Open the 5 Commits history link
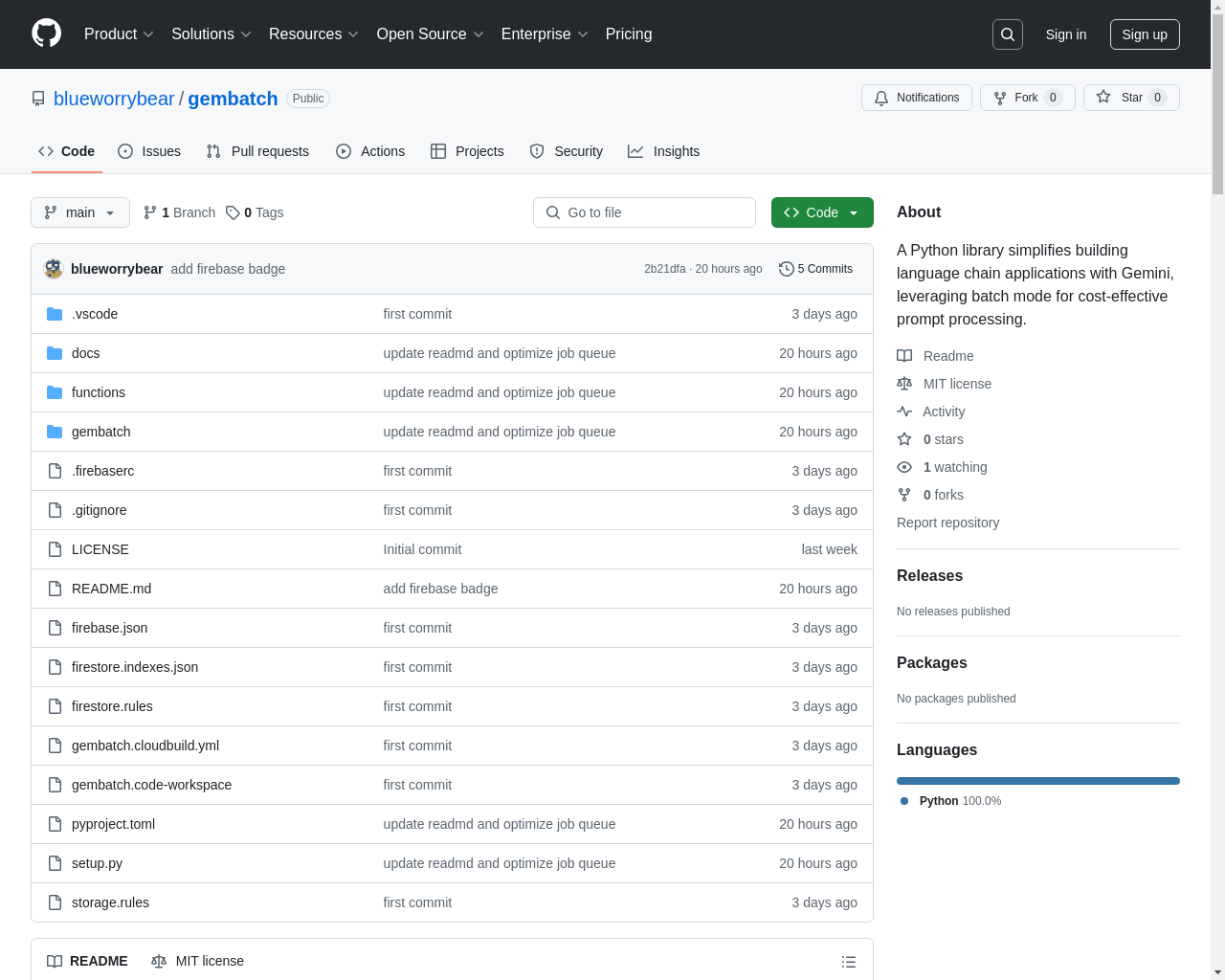The image size is (1225, 980). [815, 269]
